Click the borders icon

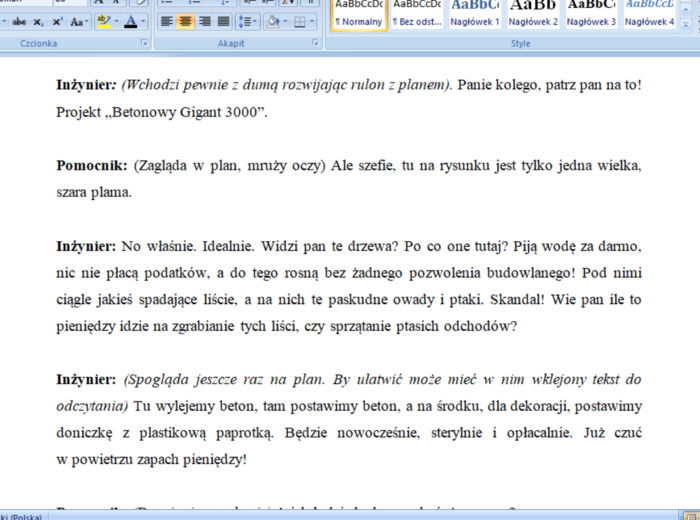299,21
